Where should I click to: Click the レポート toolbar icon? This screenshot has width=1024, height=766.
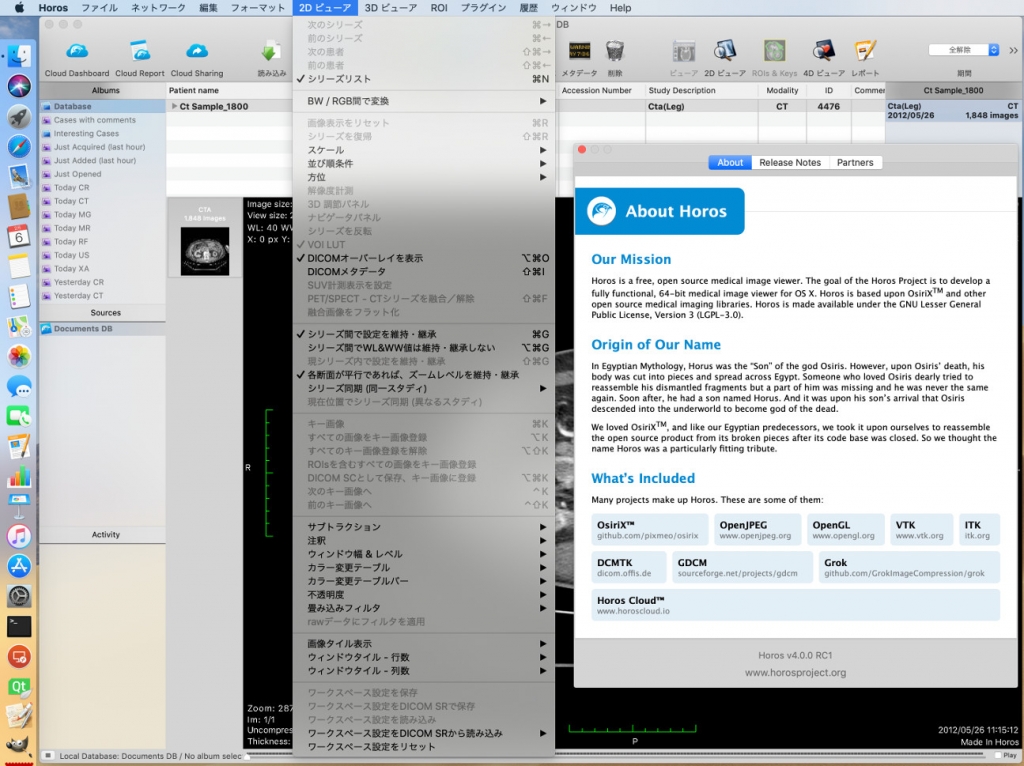tap(865, 52)
